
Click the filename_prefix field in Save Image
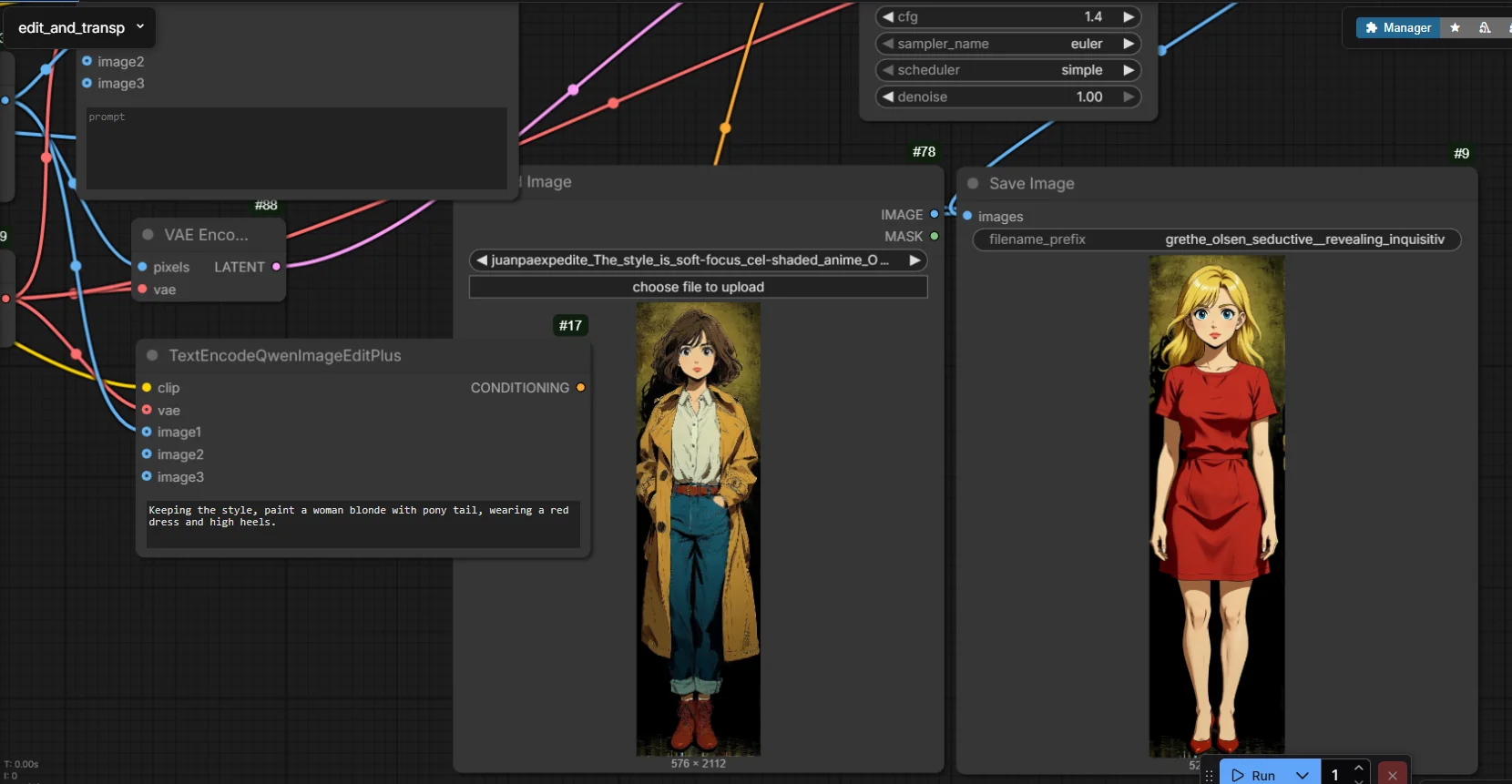1217,239
